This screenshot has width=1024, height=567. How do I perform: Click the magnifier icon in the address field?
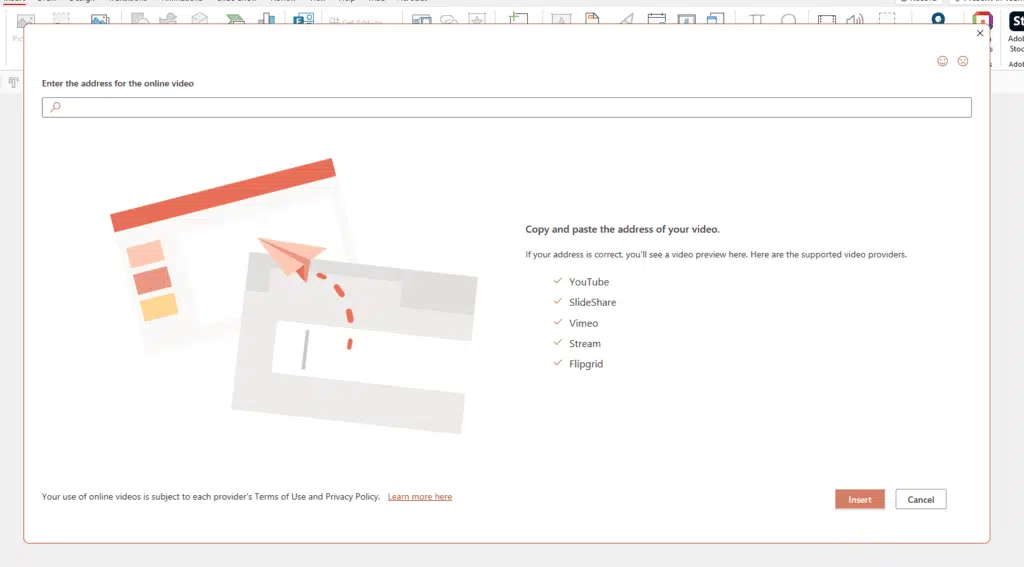(56, 107)
